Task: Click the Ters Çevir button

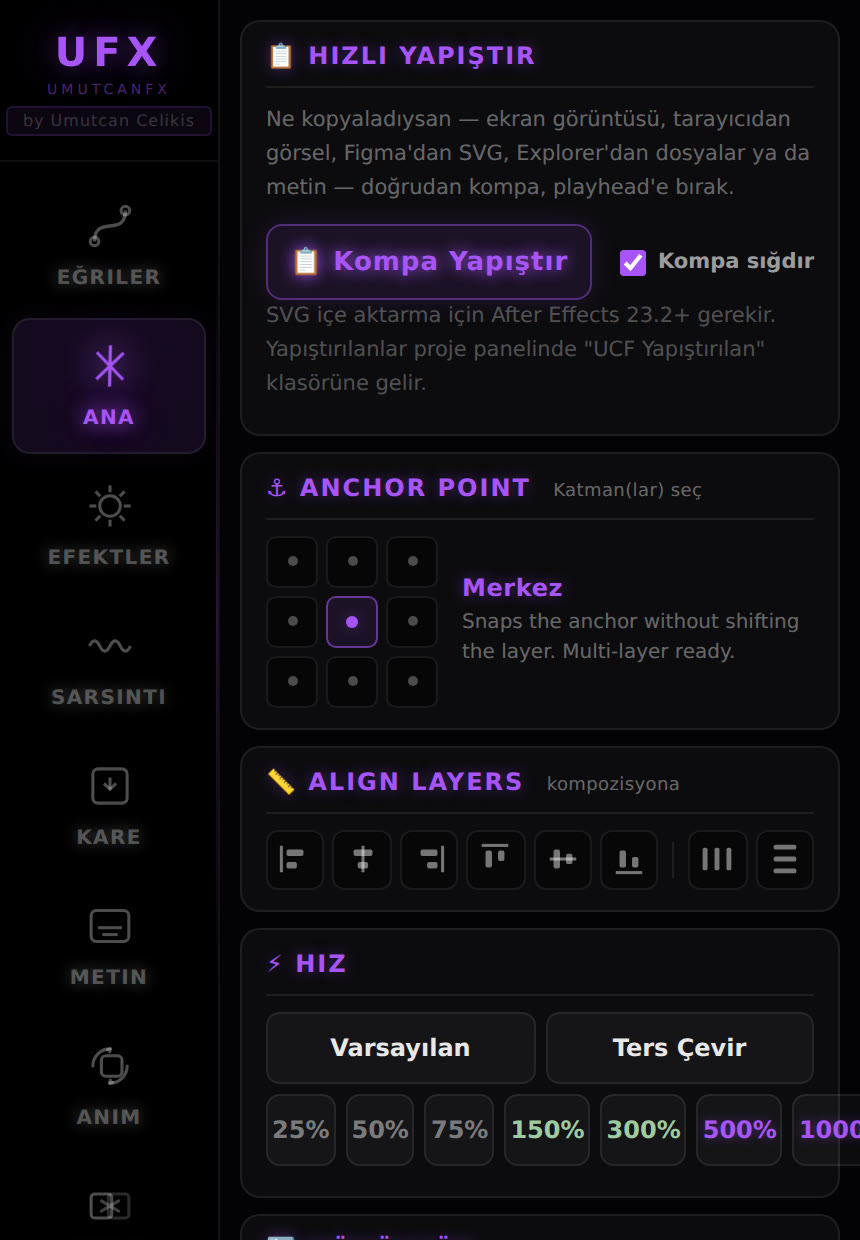Action: pos(680,1048)
